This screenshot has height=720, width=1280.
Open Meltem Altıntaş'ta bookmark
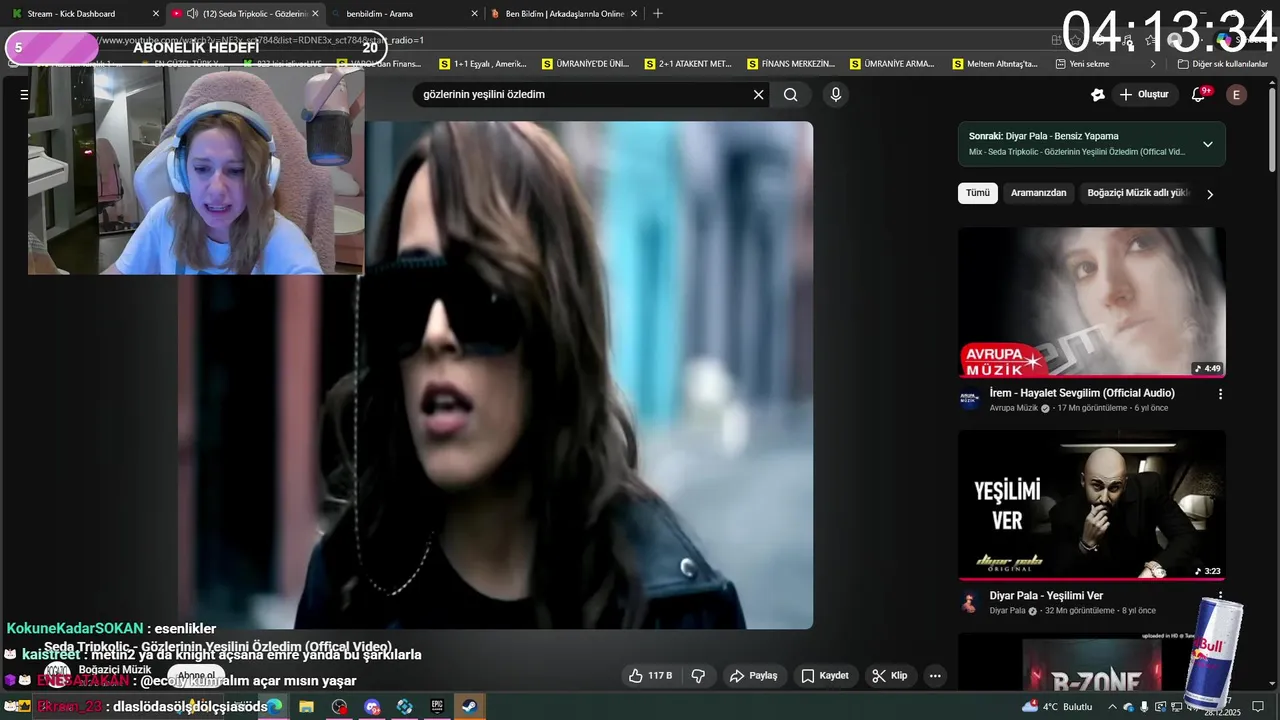coord(994,64)
